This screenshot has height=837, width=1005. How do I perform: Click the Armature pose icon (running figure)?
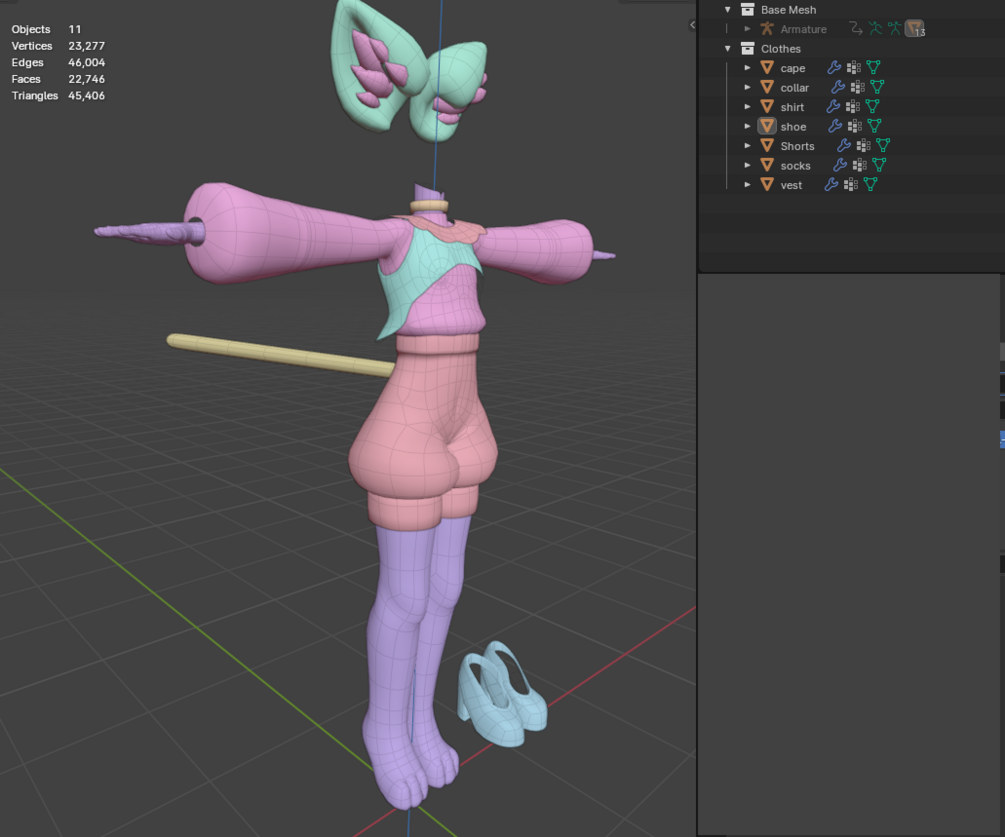click(x=876, y=28)
